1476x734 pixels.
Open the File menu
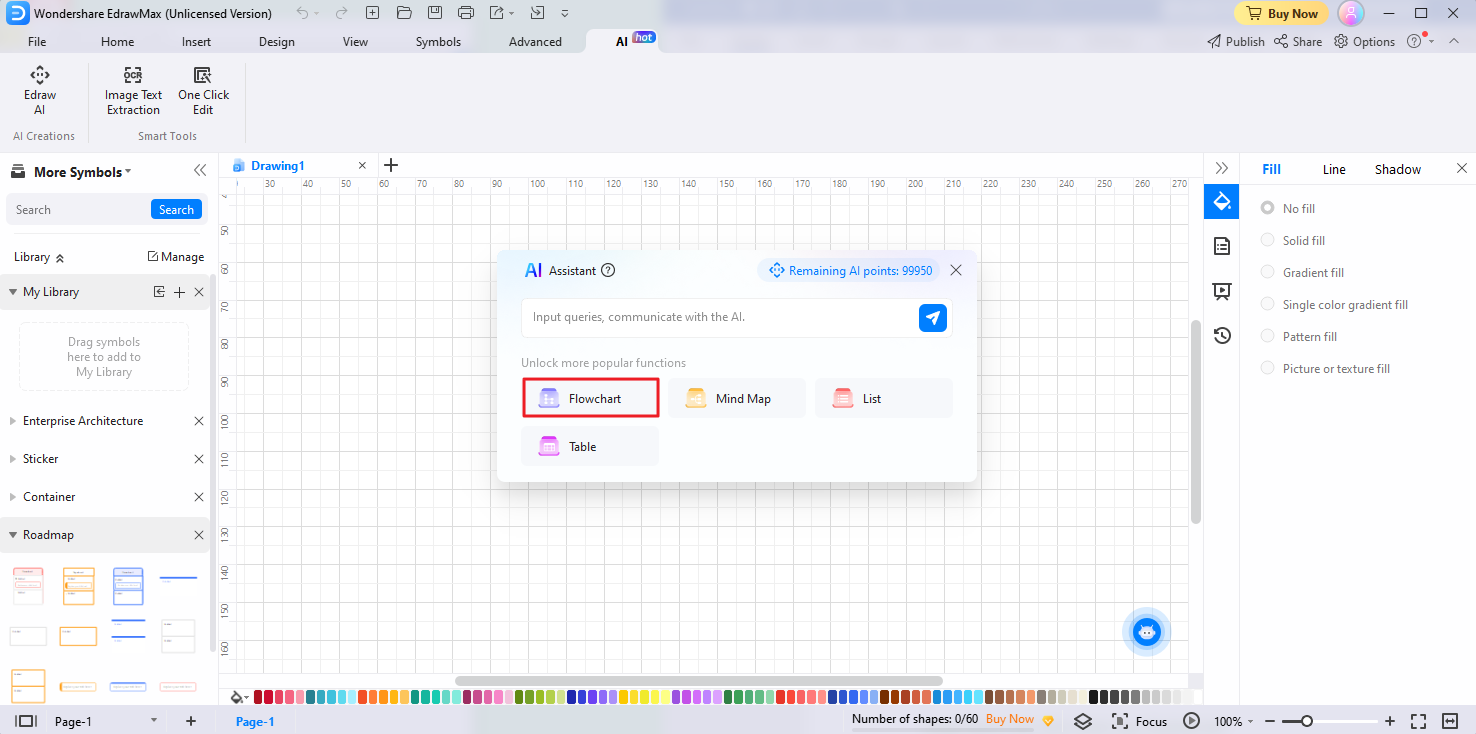(x=37, y=42)
